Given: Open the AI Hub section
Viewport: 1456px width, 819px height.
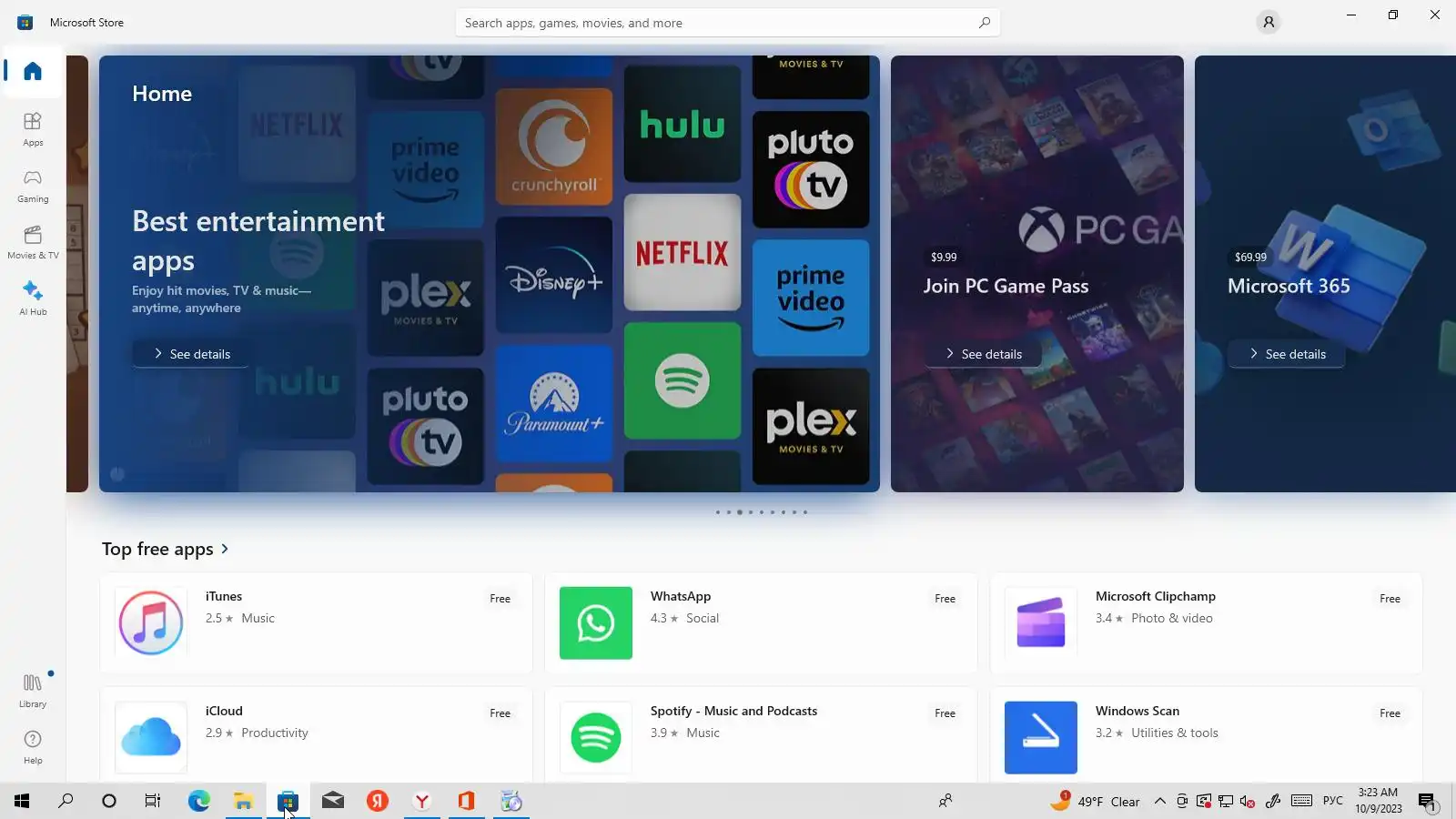Looking at the screenshot, I should click(x=33, y=298).
